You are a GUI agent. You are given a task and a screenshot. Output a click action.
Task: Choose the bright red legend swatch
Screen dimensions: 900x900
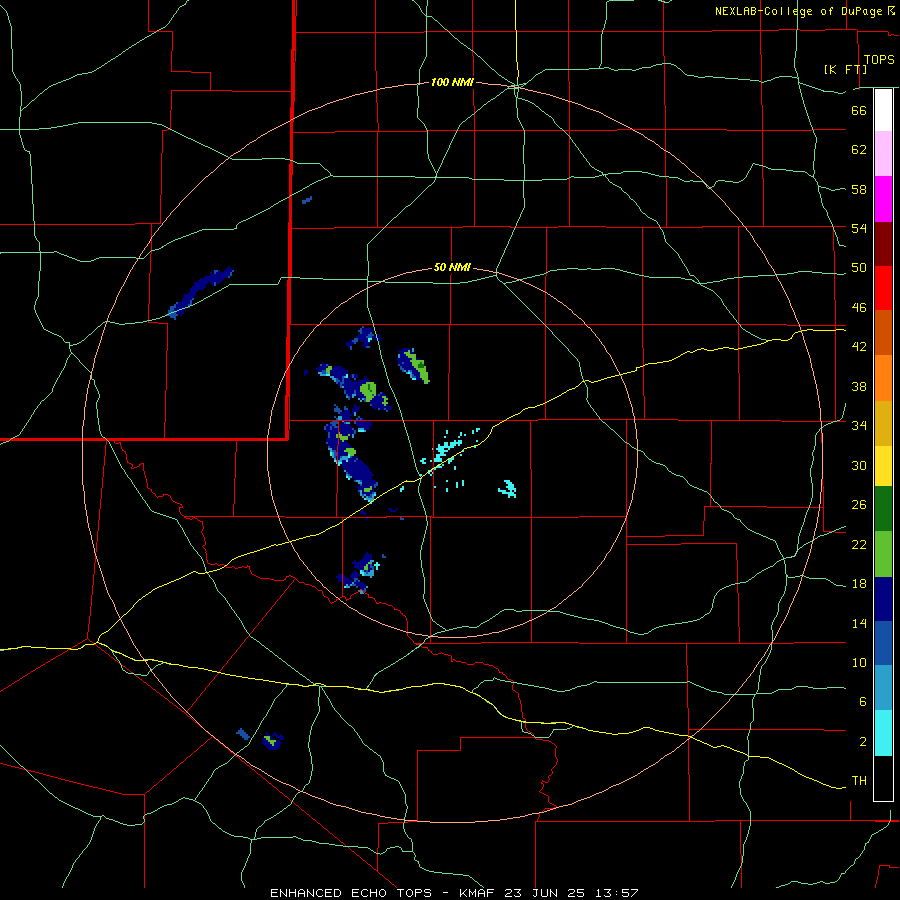(883, 288)
